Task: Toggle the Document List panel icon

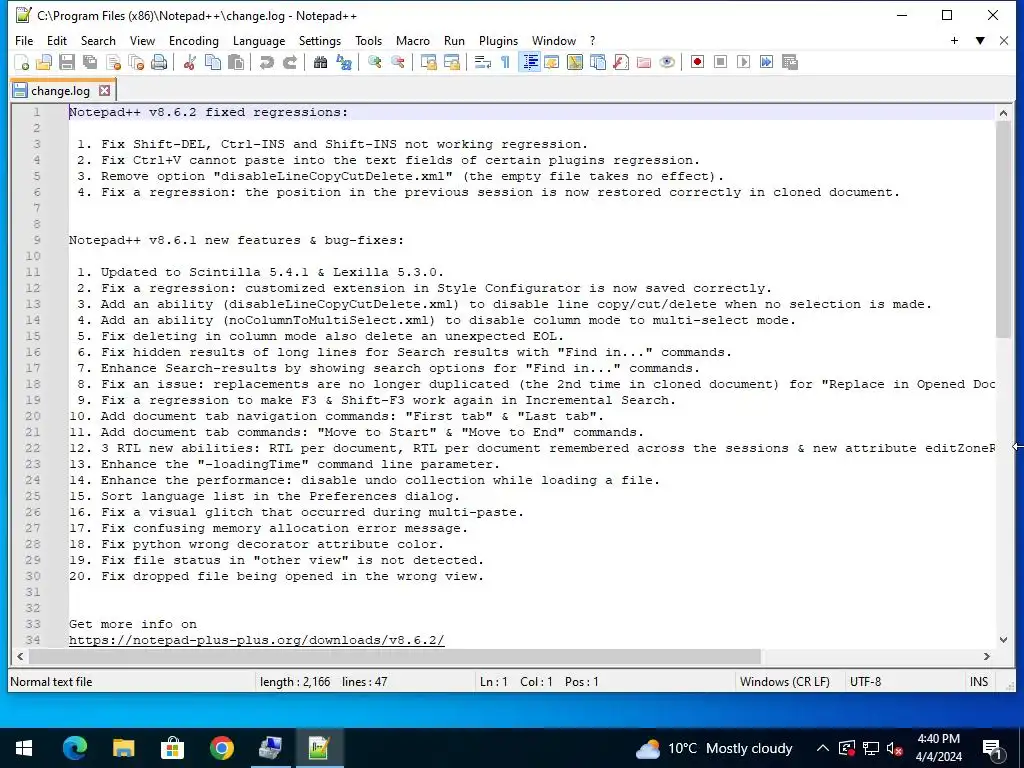Action: point(598,62)
